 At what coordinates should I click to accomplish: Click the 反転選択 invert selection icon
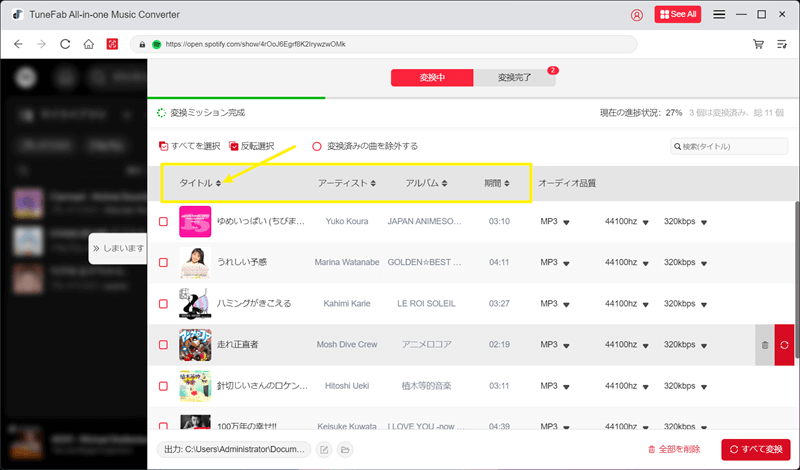point(234,146)
